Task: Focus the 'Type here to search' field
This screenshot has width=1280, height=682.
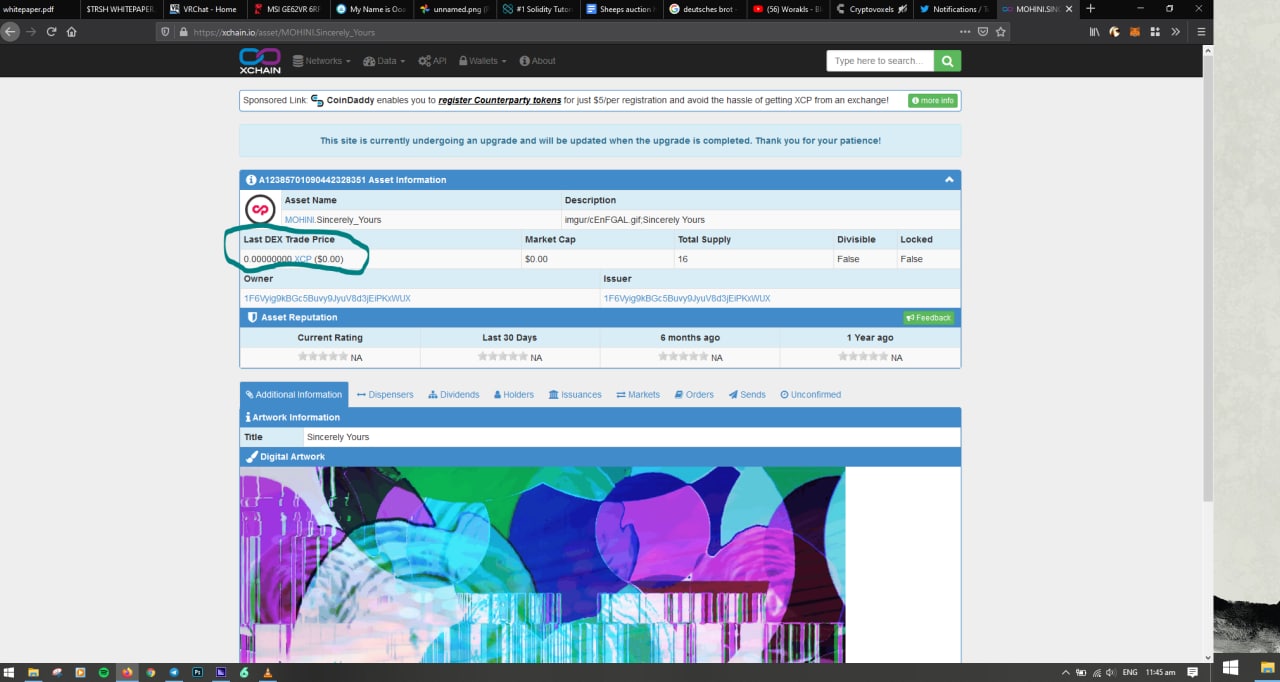Action: click(880, 61)
